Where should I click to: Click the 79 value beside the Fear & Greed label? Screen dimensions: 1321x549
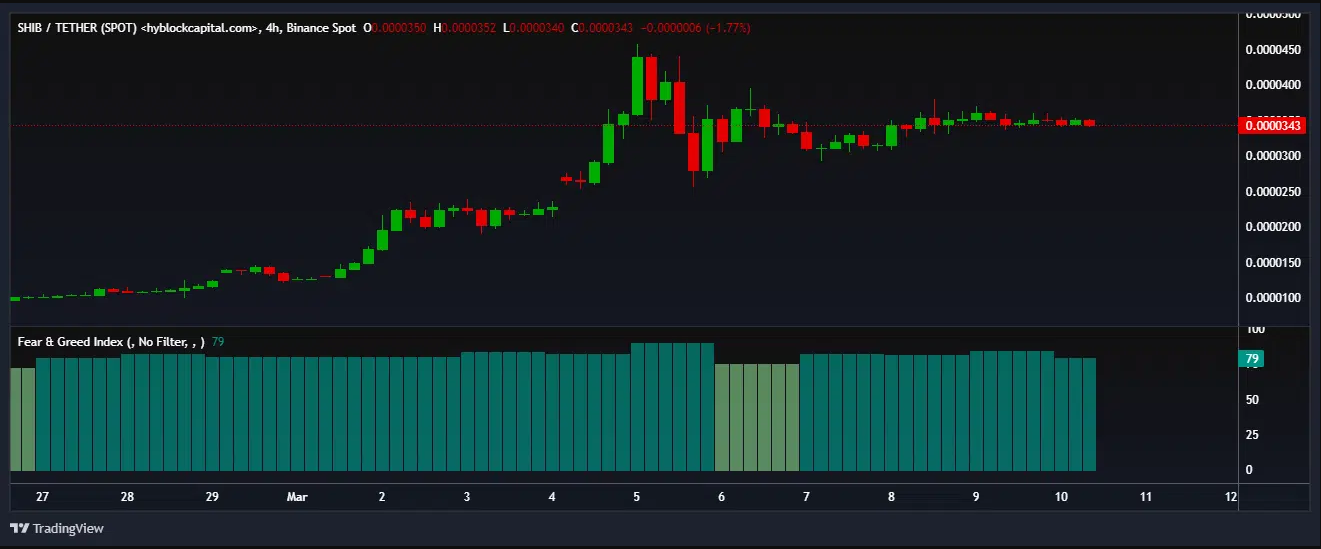pyautogui.click(x=218, y=342)
